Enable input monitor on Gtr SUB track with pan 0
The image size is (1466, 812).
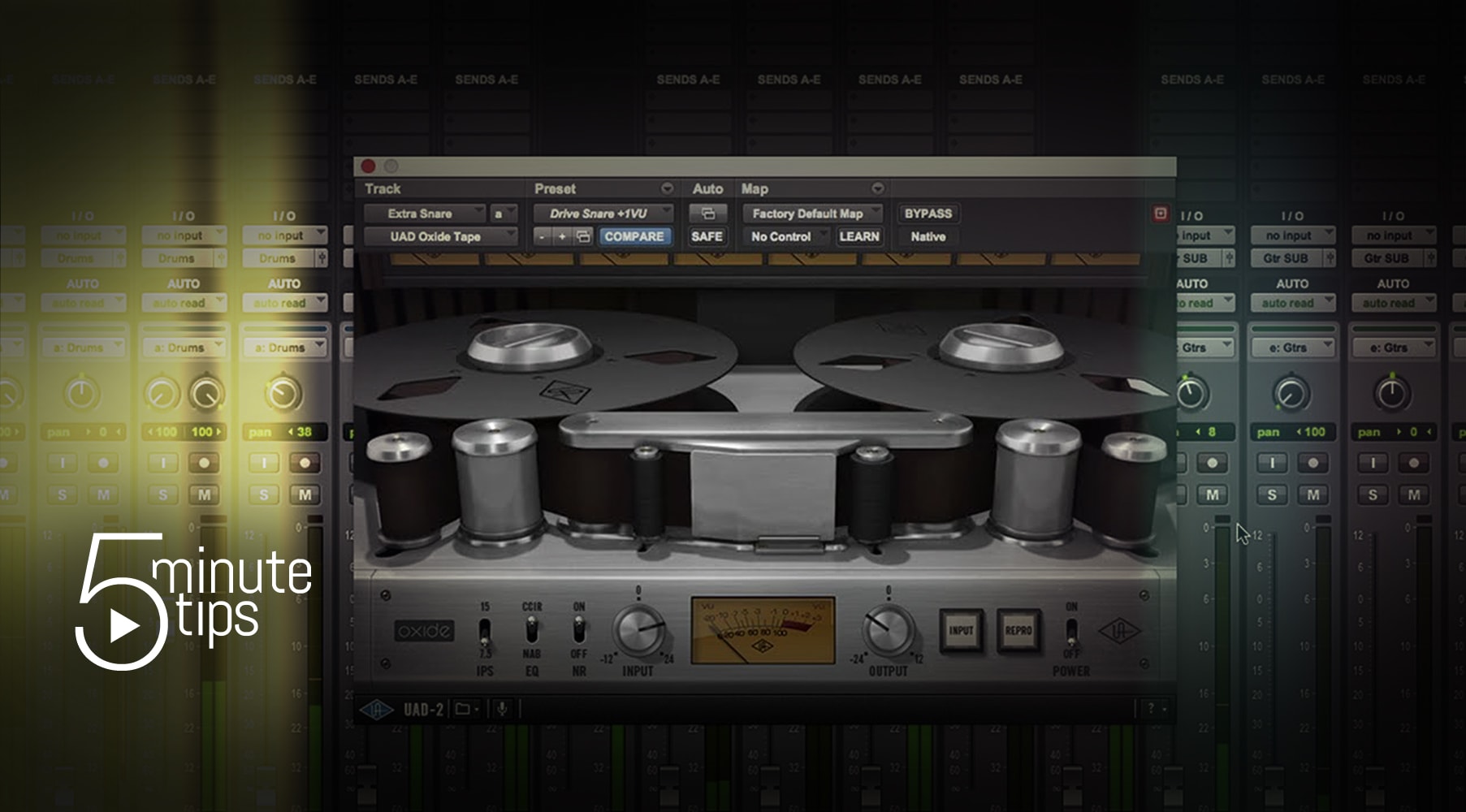pyautogui.click(x=1373, y=463)
